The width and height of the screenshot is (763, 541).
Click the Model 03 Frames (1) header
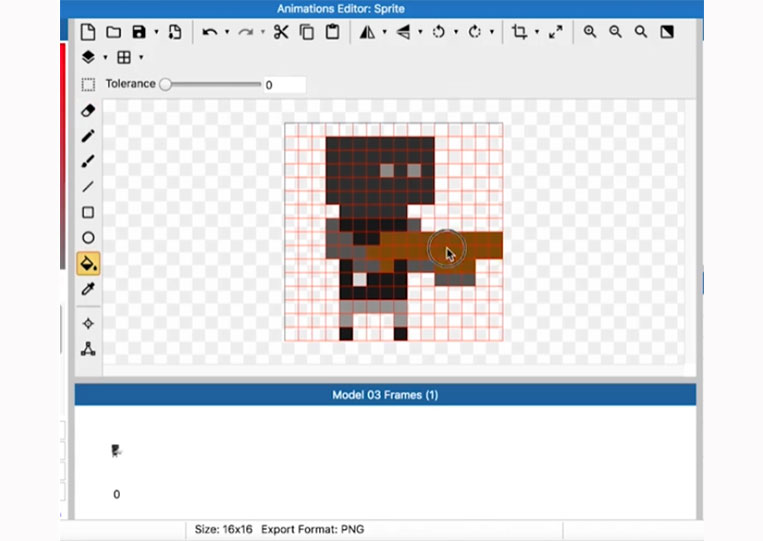coord(385,395)
